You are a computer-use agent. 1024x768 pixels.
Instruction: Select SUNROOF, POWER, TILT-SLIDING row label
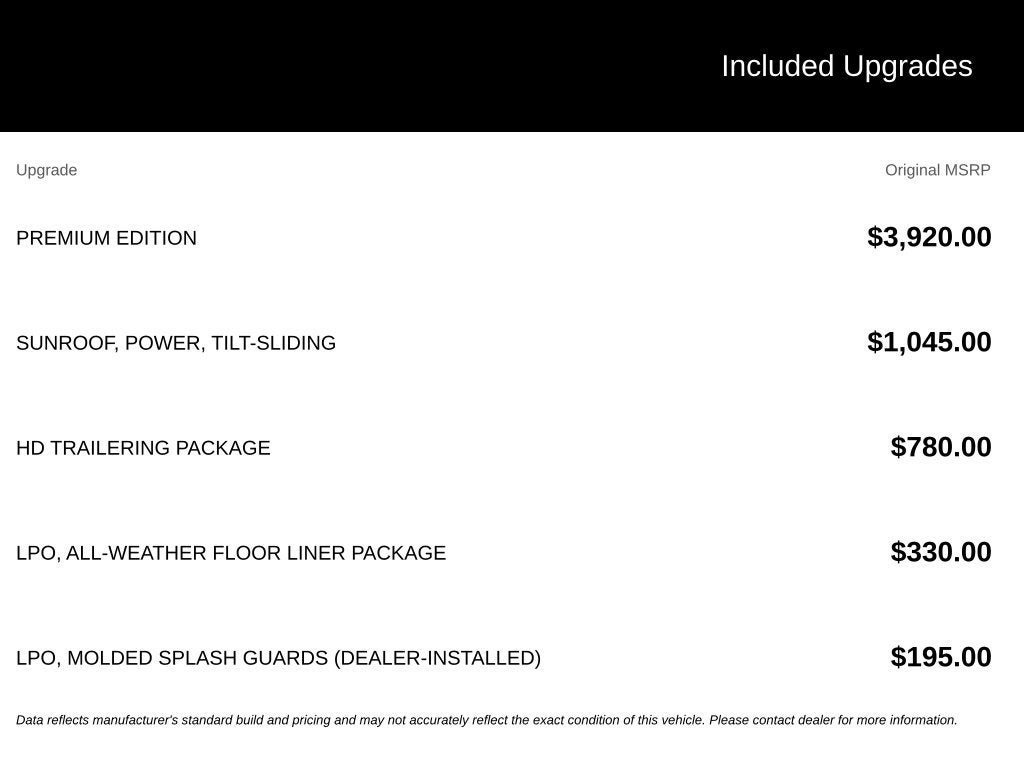coord(176,343)
